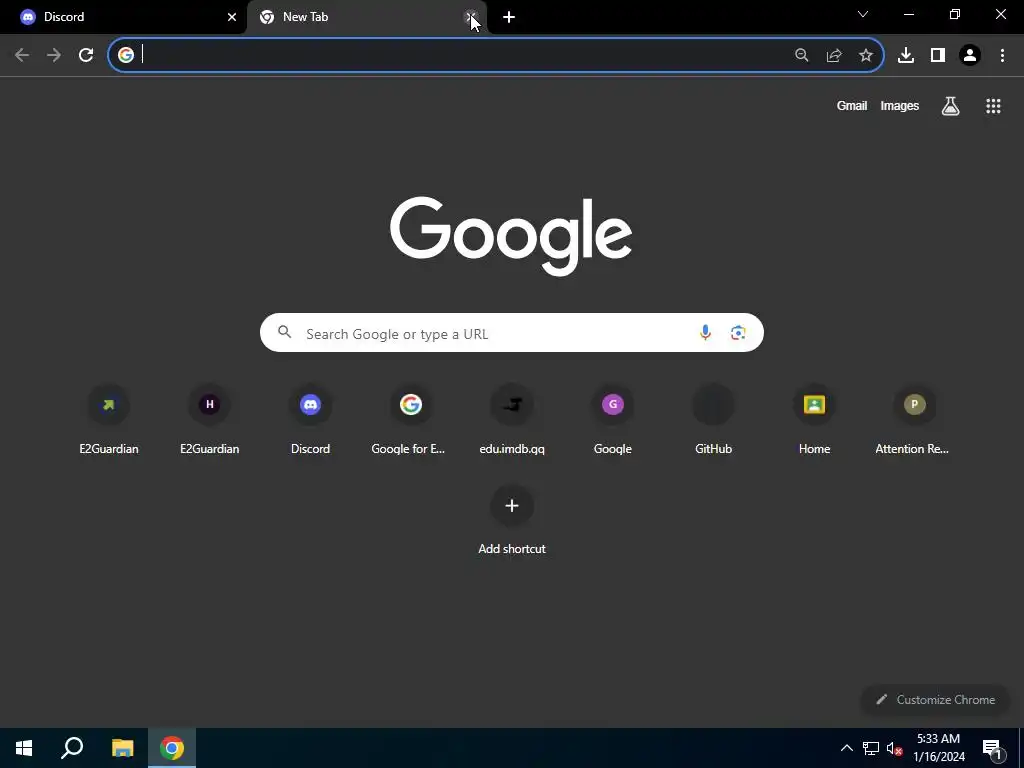1024x768 pixels.
Task: Open File Explorer from the taskbar
Action: pos(122,748)
